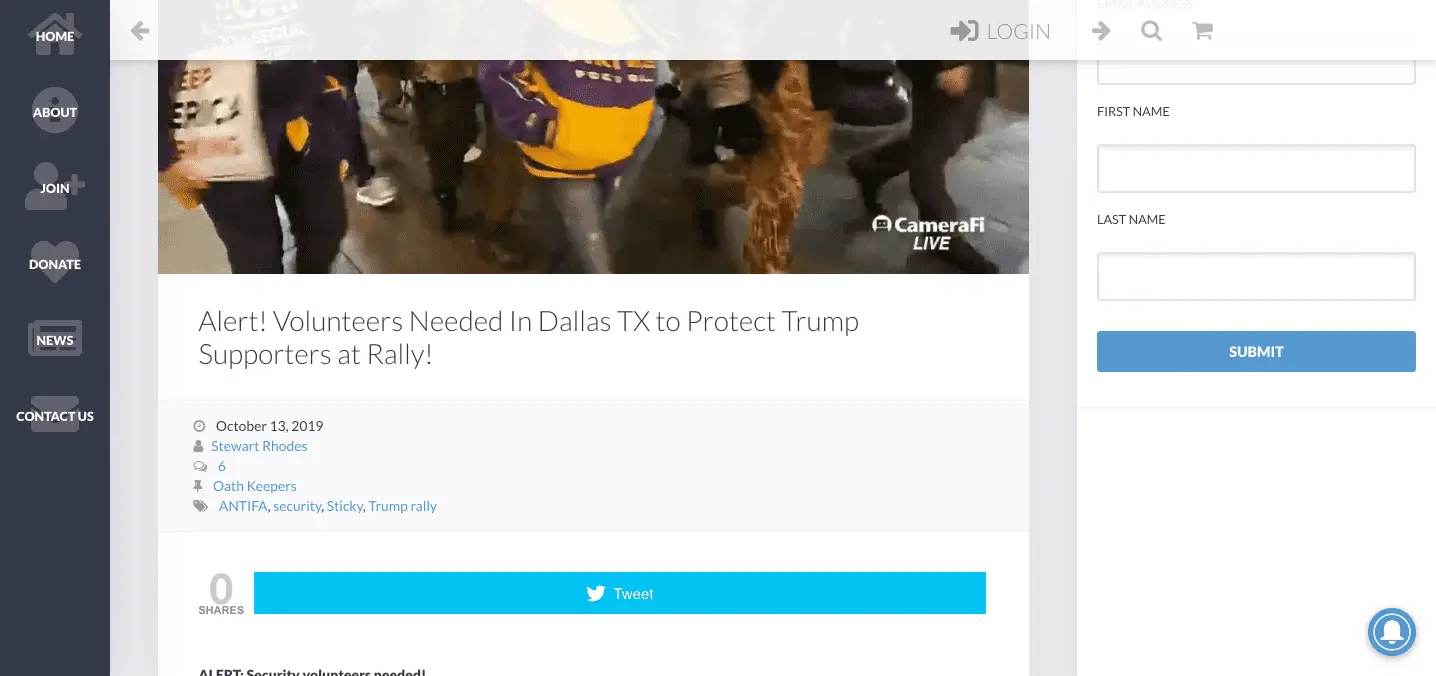
Task: Open the shopping cart icon
Action: 1203,31
